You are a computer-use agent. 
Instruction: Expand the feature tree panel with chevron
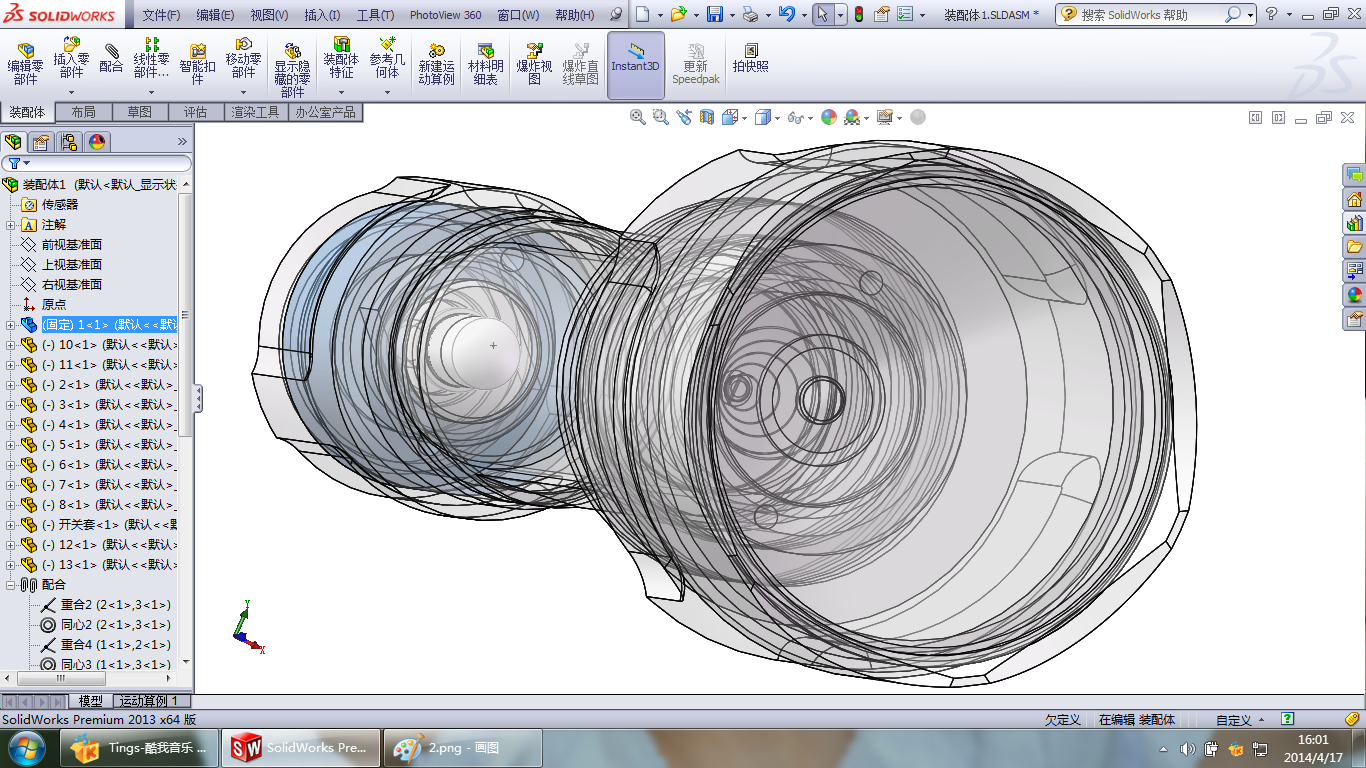(x=182, y=142)
